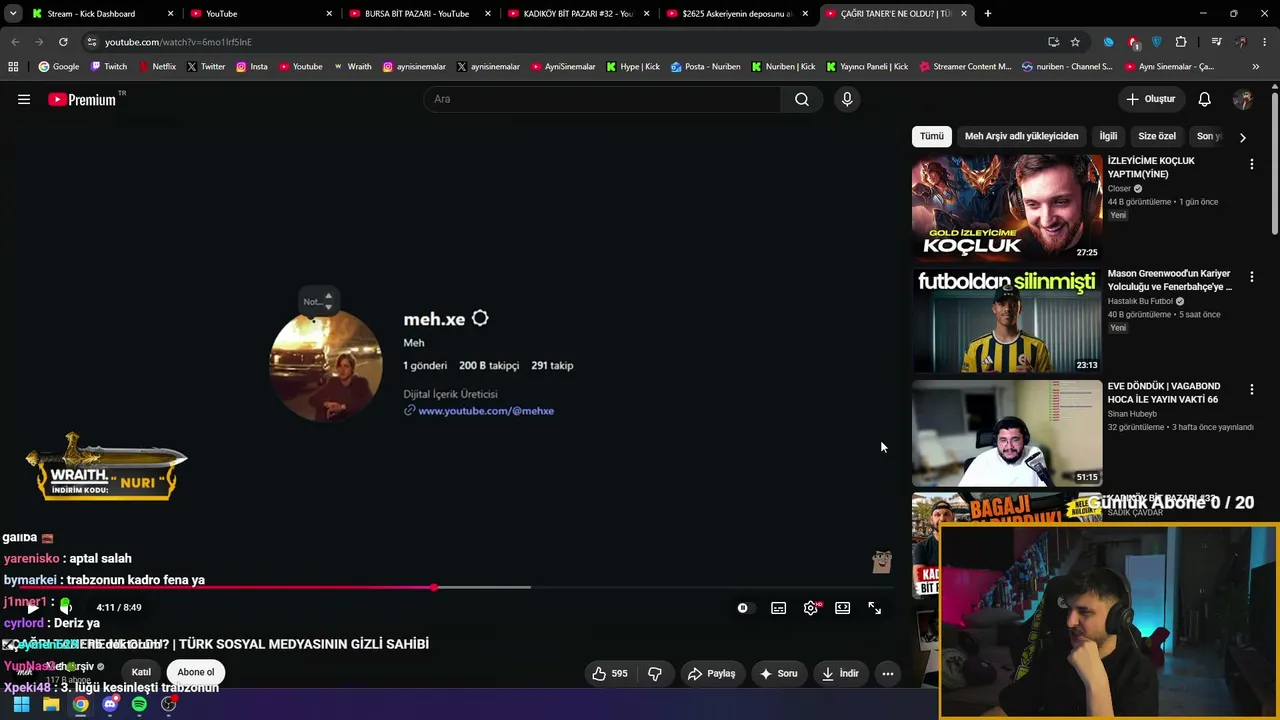Enter fullscreen in the video player
The image size is (1280, 720).
click(875, 608)
